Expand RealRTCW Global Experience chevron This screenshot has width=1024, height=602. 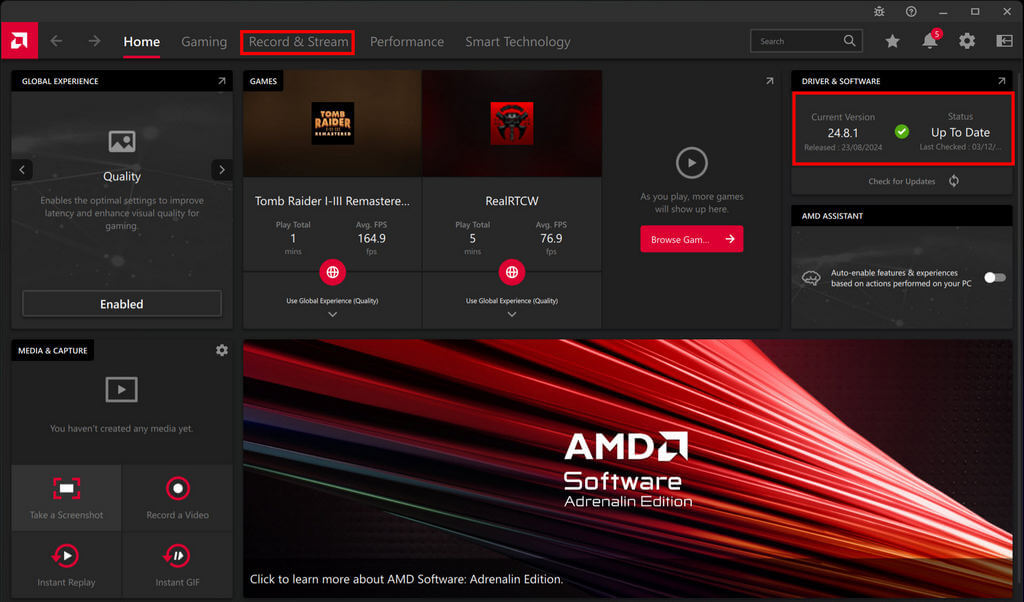(x=512, y=314)
